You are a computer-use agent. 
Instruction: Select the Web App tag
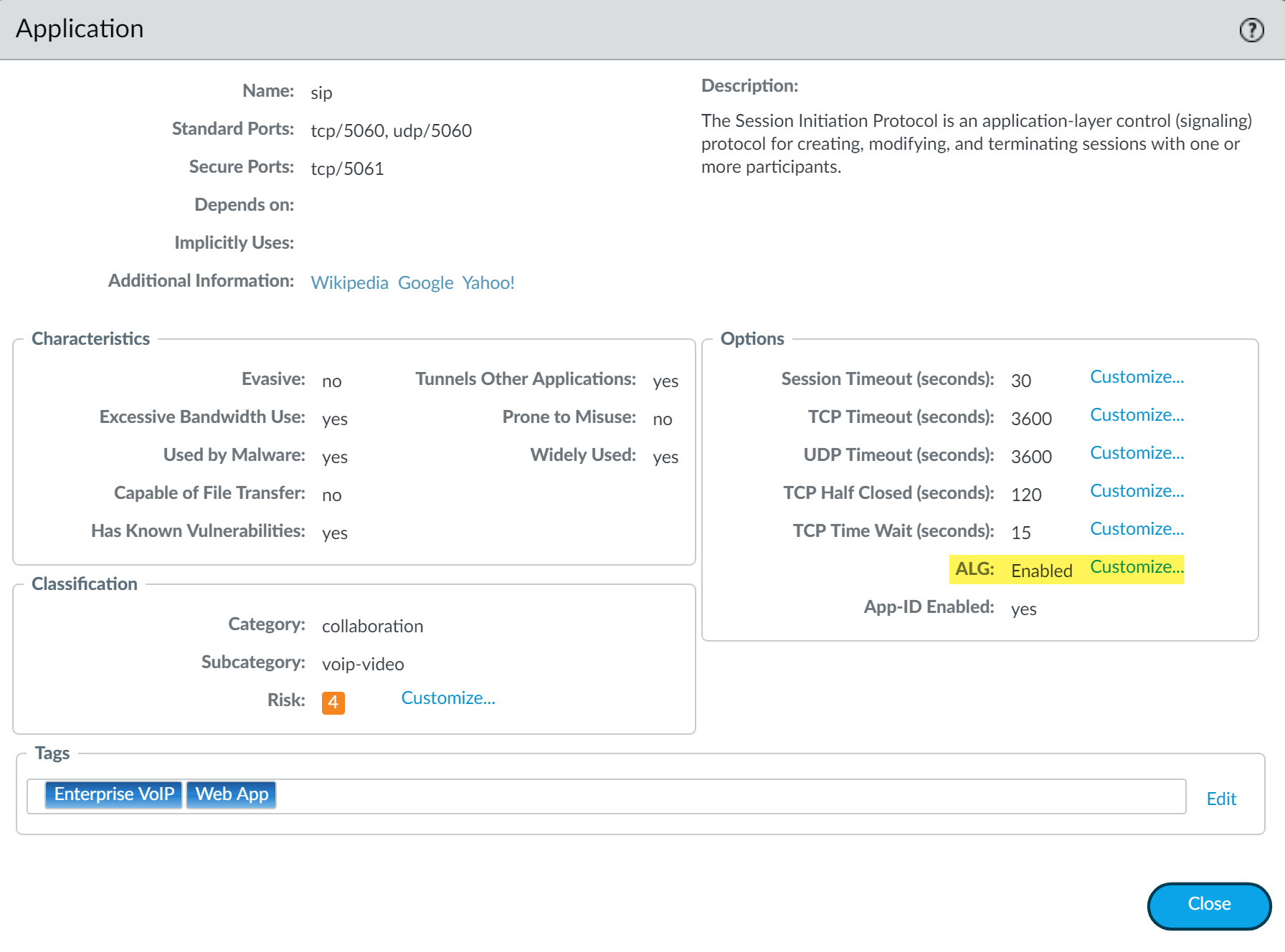tap(232, 794)
